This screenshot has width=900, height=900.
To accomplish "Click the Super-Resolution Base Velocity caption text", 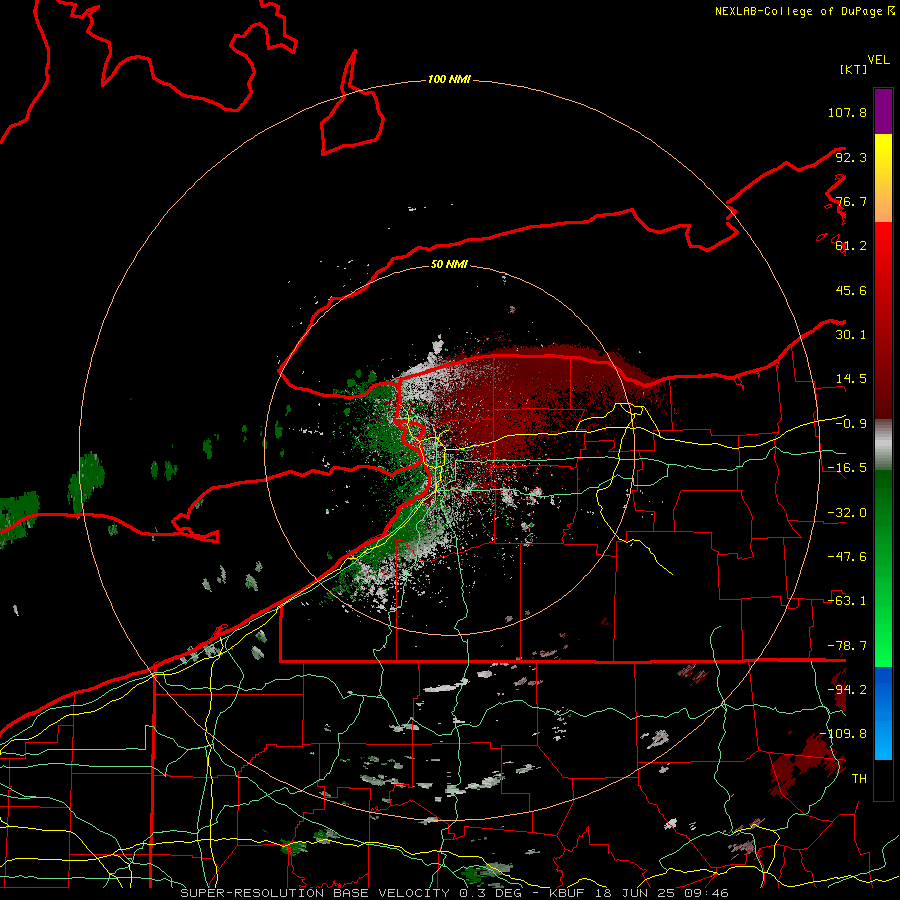I will (x=455, y=893).
